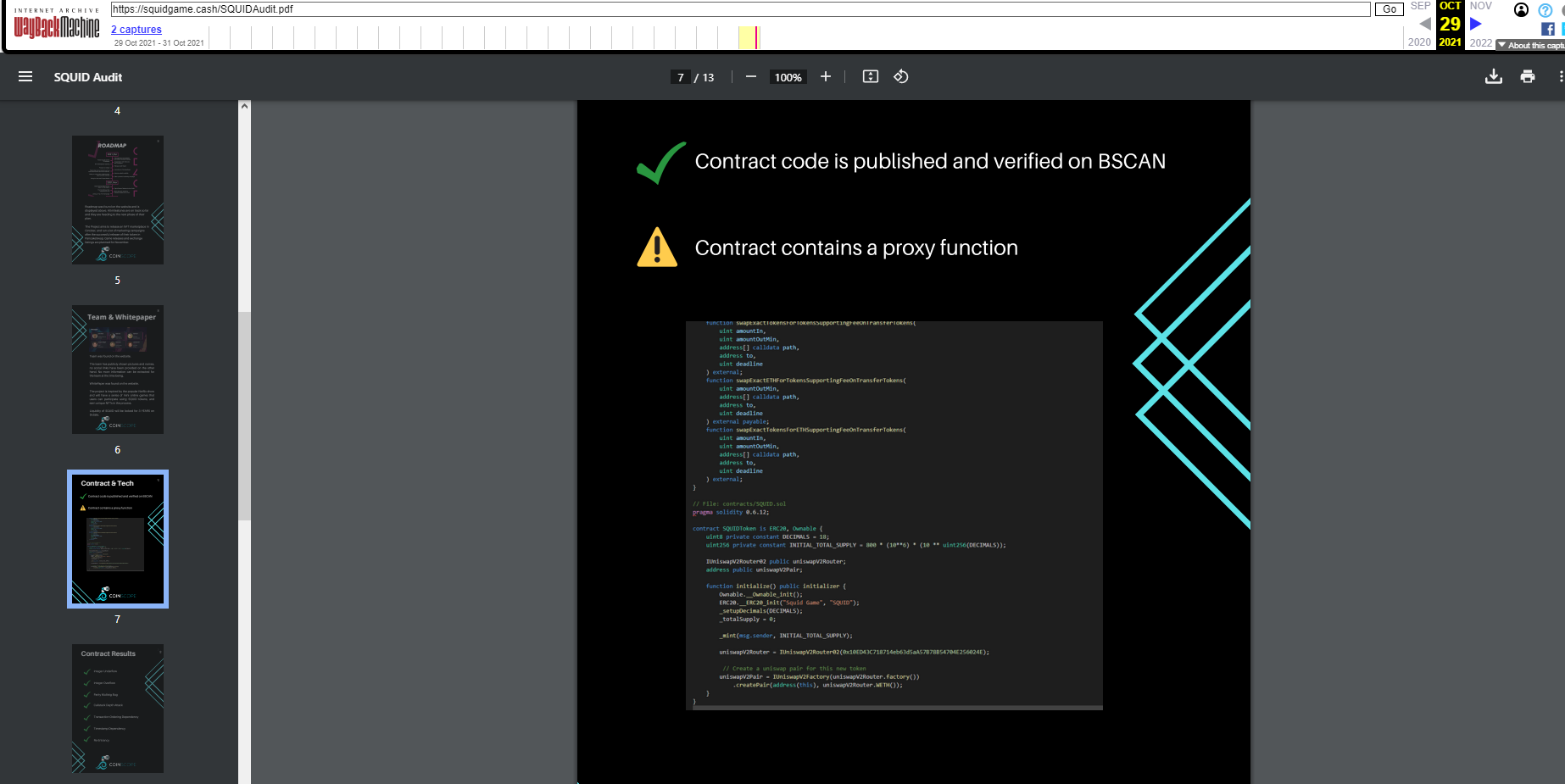Click the 'SQUID Audit' document title
This screenshot has width=1565, height=784.
click(88, 77)
